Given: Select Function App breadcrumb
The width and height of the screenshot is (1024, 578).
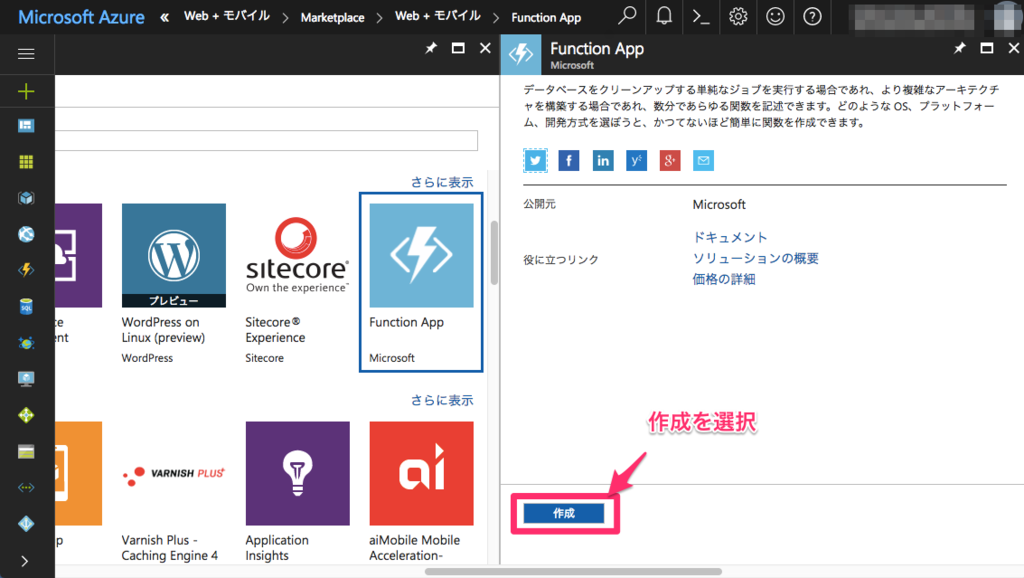Looking at the screenshot, I should tap(546, 18).
